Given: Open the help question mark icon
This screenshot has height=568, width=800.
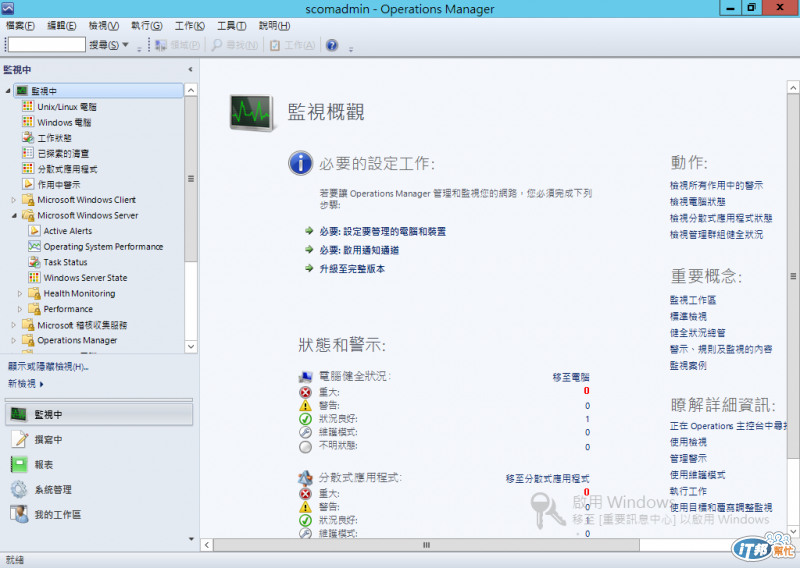Looking at the screenshot, I should click(x=332, y=45).
